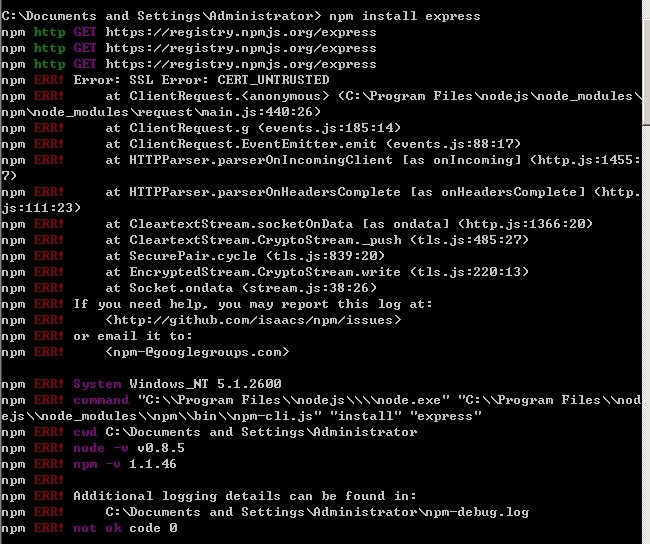Click the first registry.npmjs.org/express URL
This screenshot has width=650, height=544.
pos(241,32)
